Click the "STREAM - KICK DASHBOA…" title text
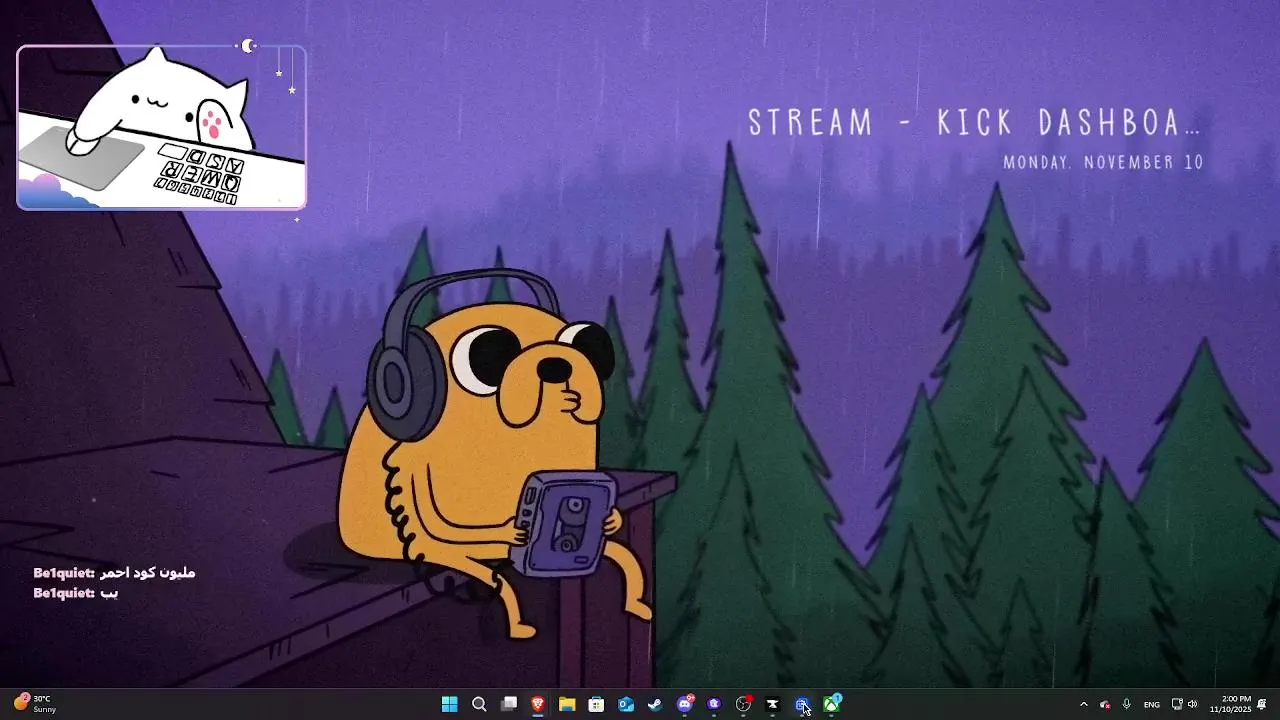Image resolution: width=1280 pixels, height=720 pixels. coord(973,123)
